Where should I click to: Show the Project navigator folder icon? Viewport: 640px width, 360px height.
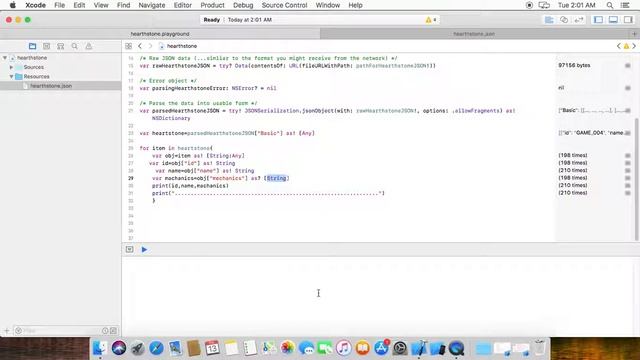(x=32, y=46)
